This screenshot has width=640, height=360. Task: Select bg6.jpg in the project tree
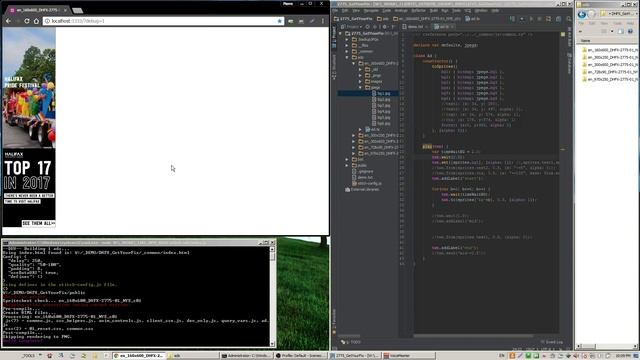tap(381, 123)
